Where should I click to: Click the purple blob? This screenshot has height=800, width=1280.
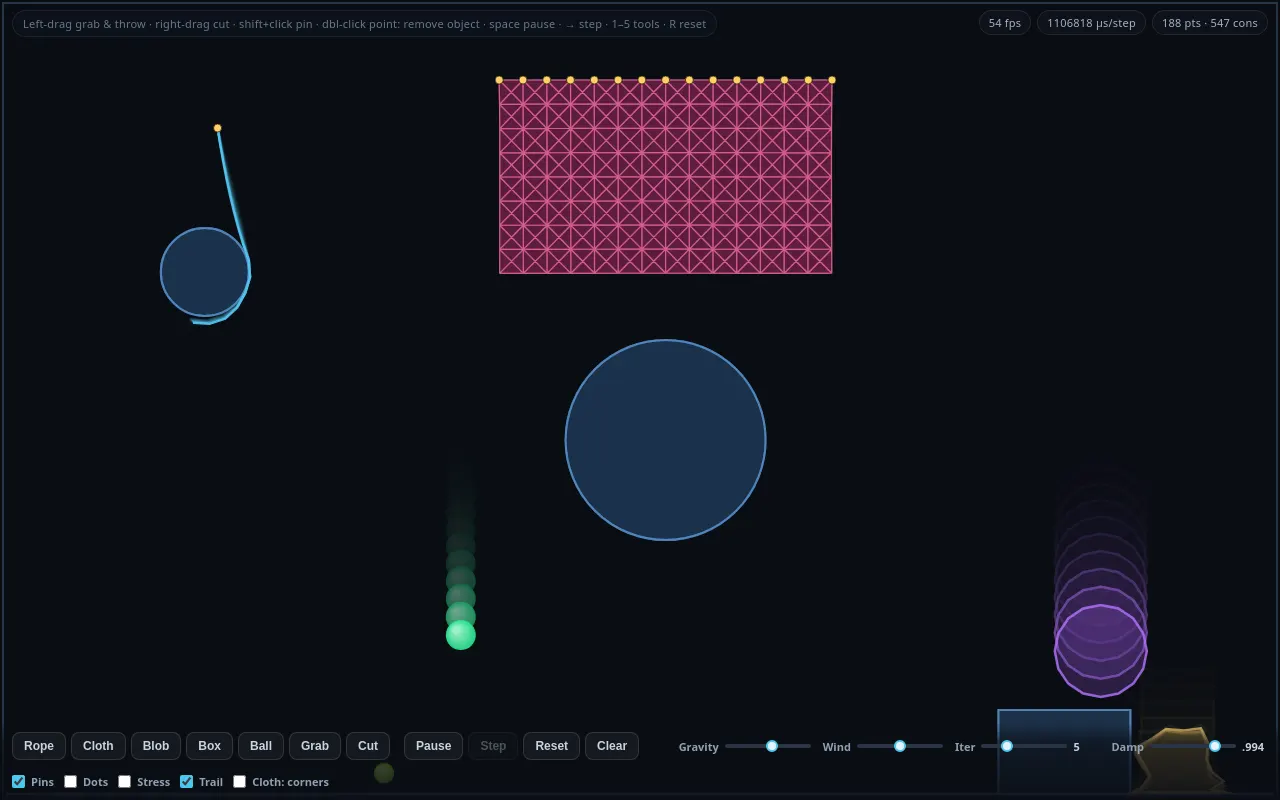[x=1101, y=651]
